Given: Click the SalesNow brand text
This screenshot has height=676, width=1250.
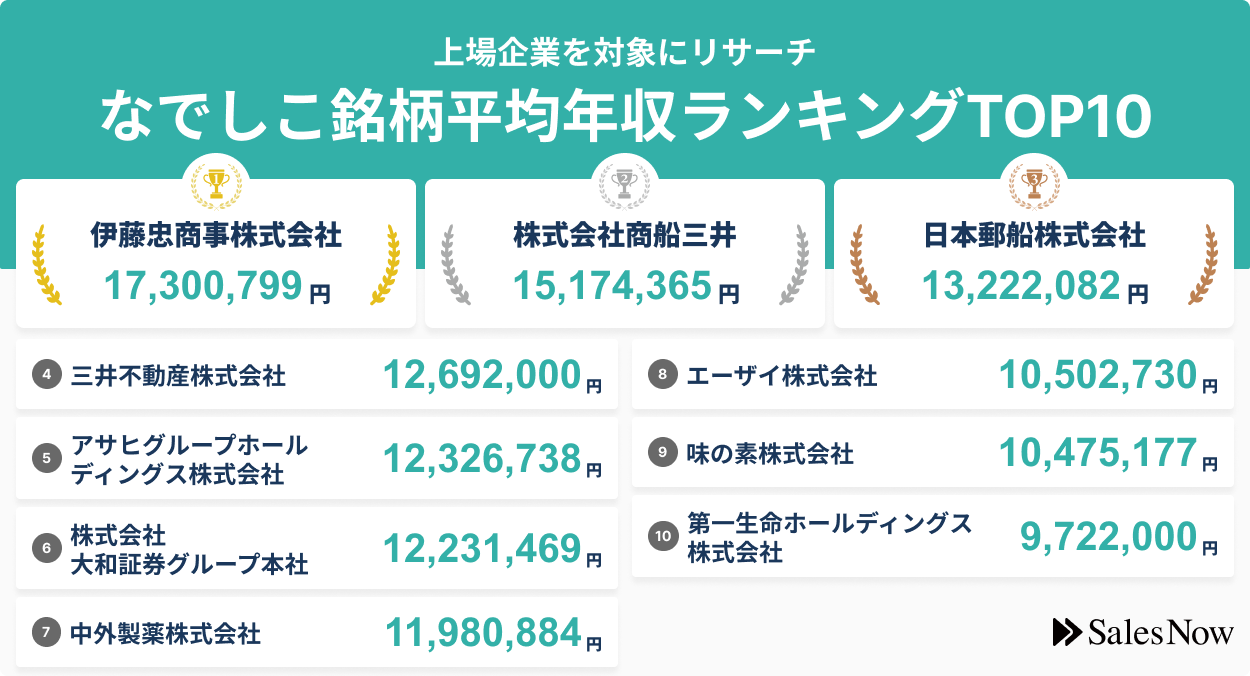Looking at the screenshot, I should click(1161, 632).
